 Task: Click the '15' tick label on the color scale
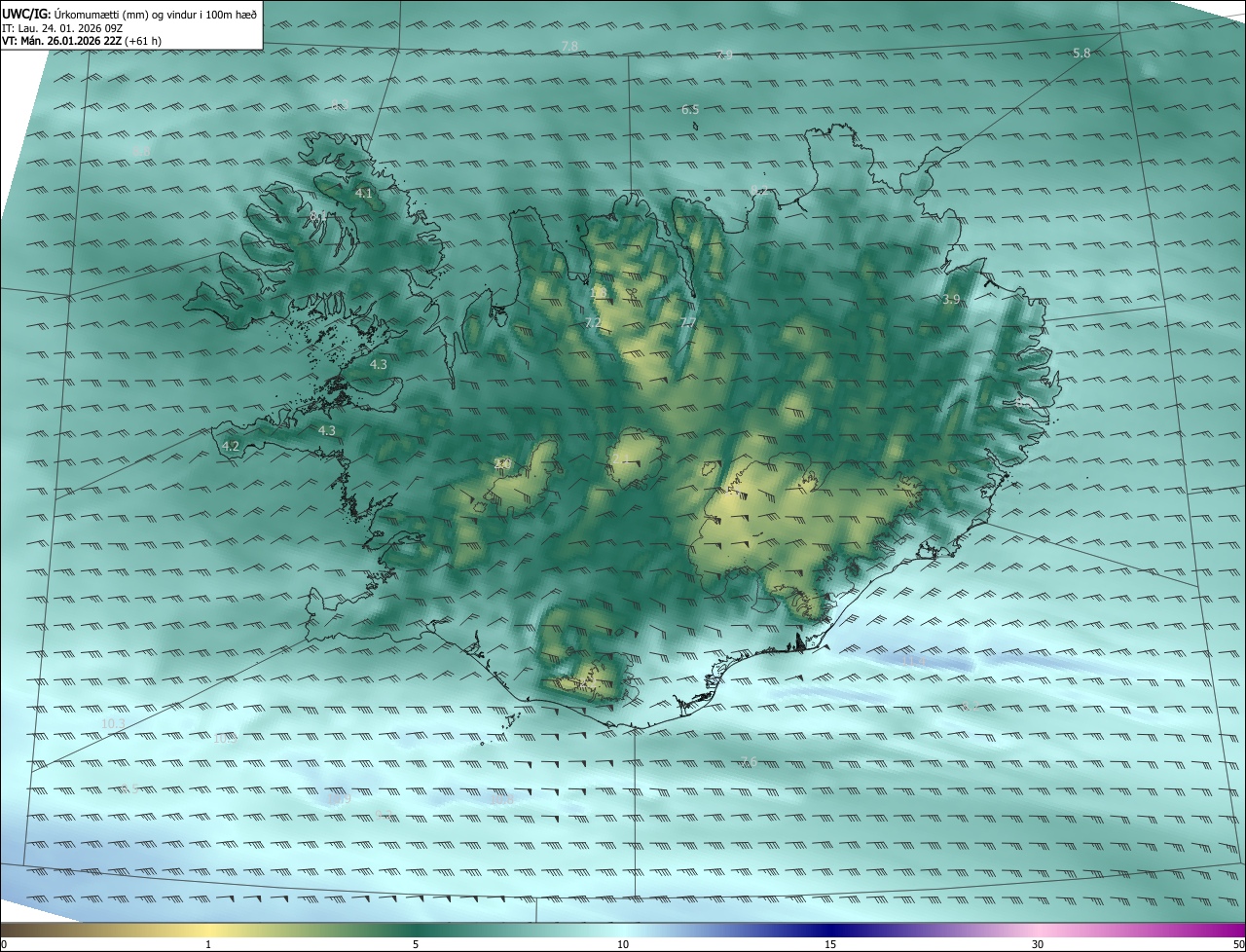(x=830, y=944)
